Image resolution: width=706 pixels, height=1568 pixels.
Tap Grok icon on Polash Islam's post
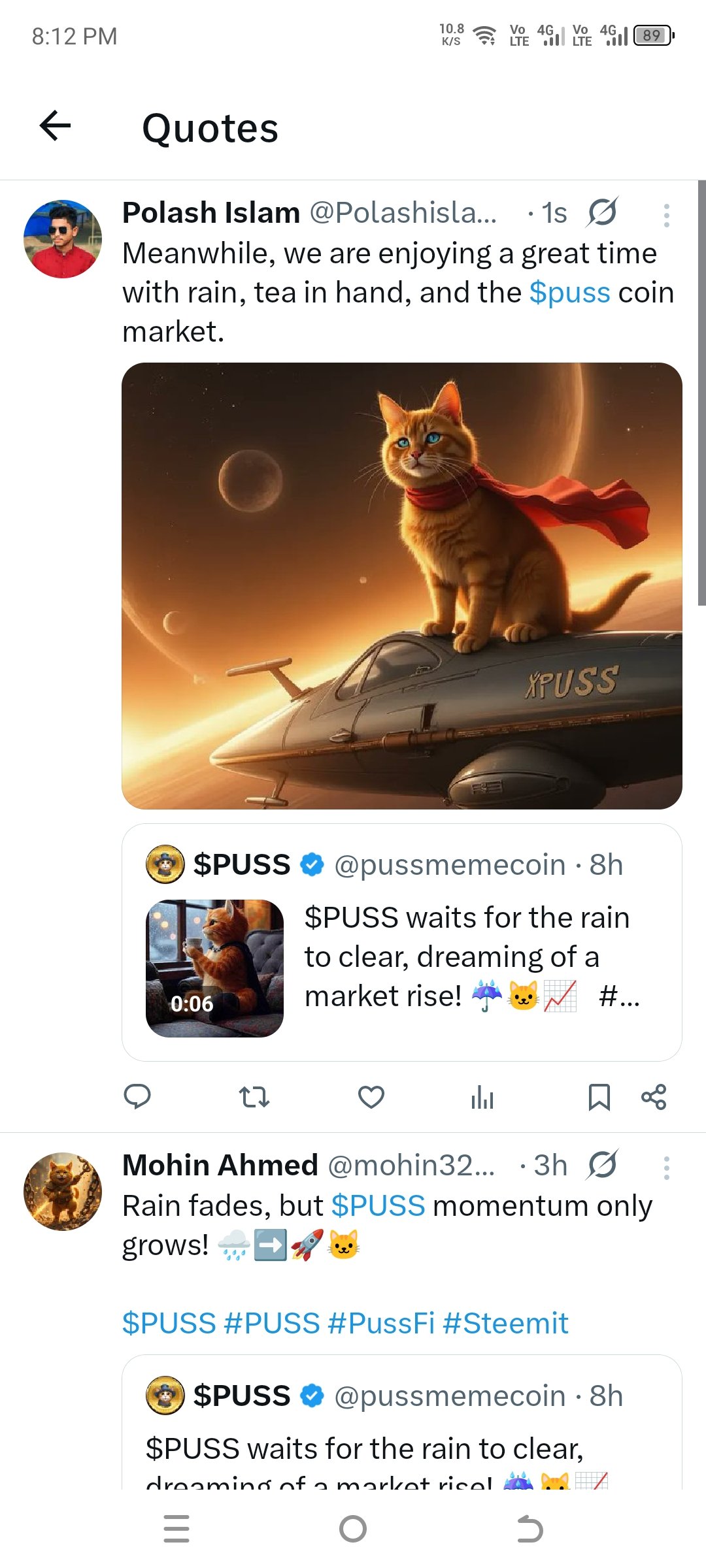coord(603,212)
